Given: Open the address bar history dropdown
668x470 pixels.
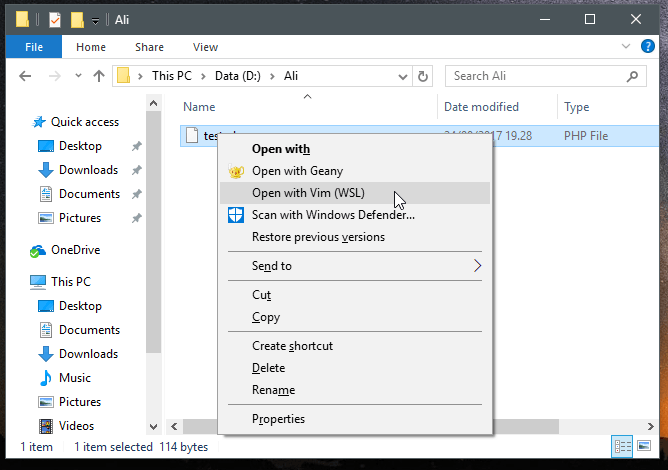Looking at the screenshot, I should (x=401, y=76).
